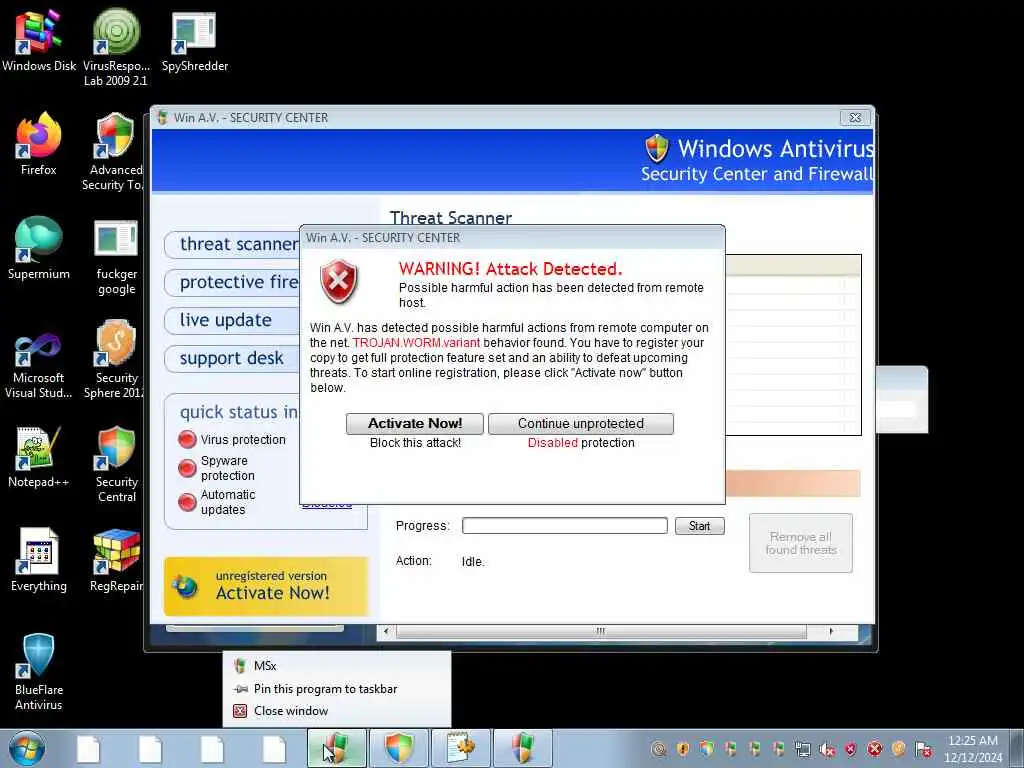Open the support desk tab
The width and height of the screenshot is (1024, 768).
[x=232, y=359]
